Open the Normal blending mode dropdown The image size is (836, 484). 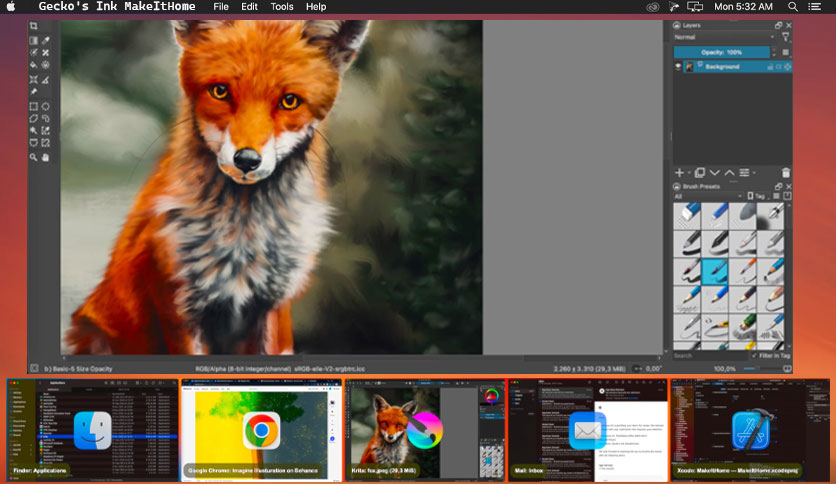(724, 37)
